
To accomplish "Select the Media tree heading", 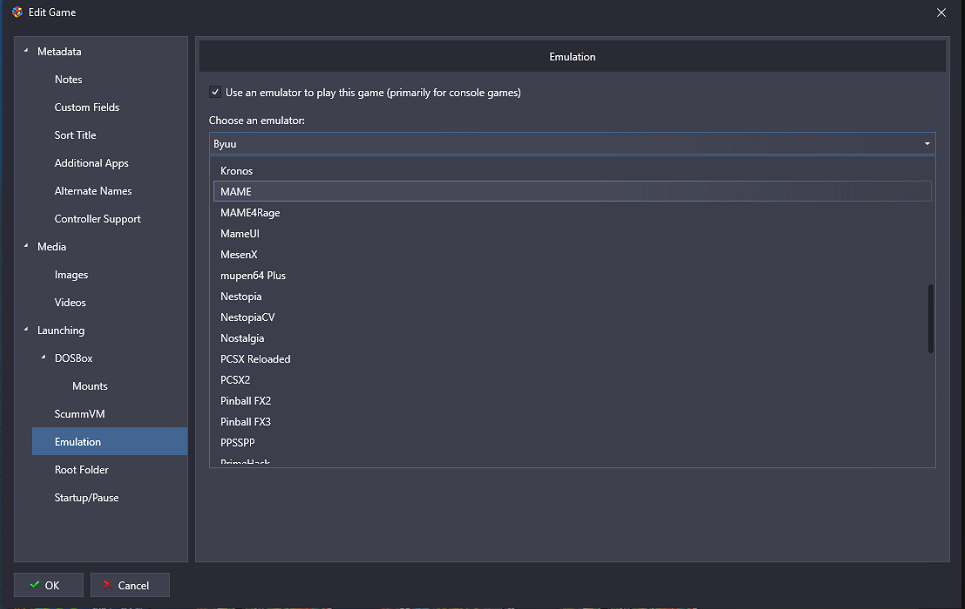I will (x=52, y=247).
